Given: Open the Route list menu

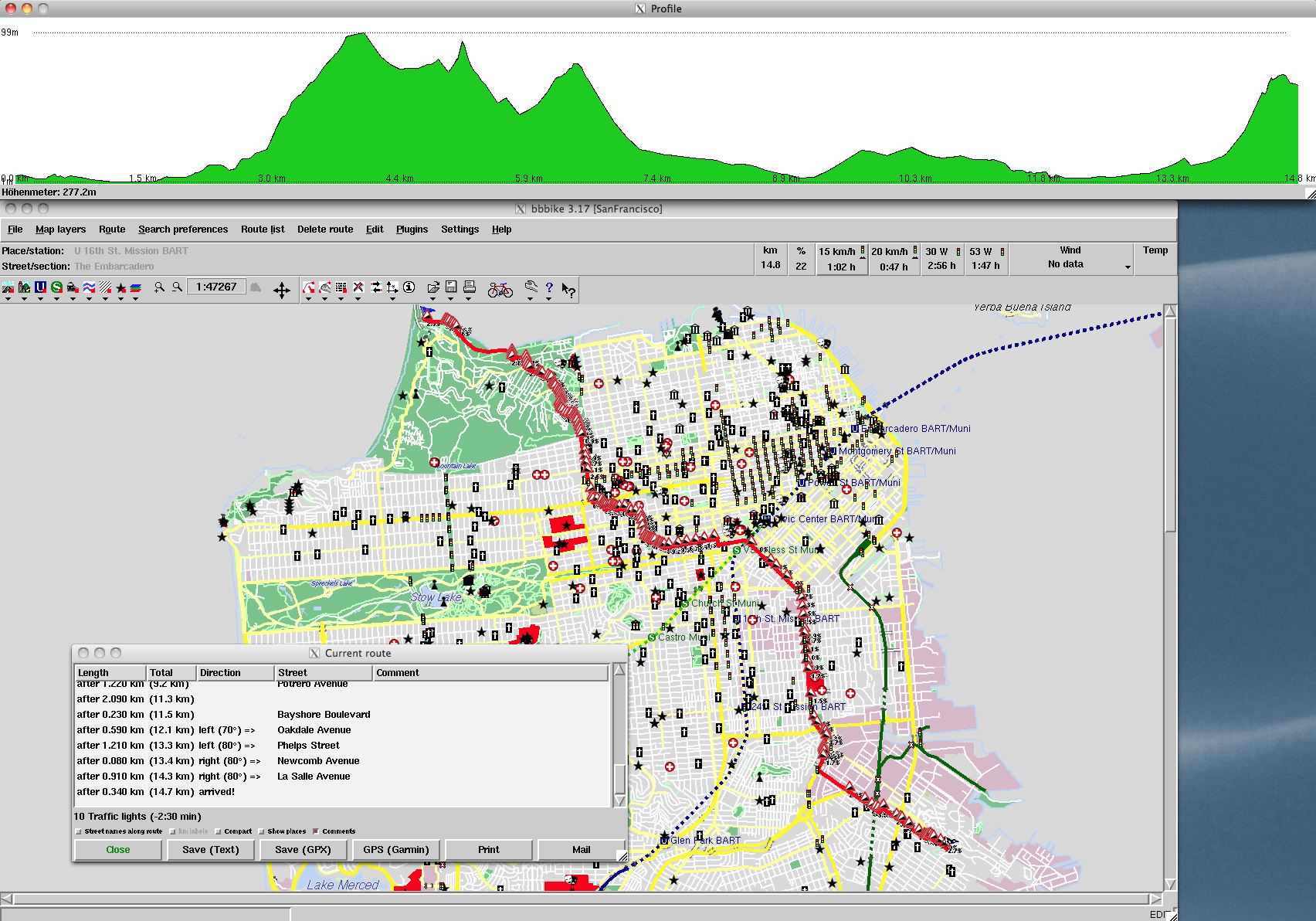Looking at the screenshot, I should tap(263, 229).
